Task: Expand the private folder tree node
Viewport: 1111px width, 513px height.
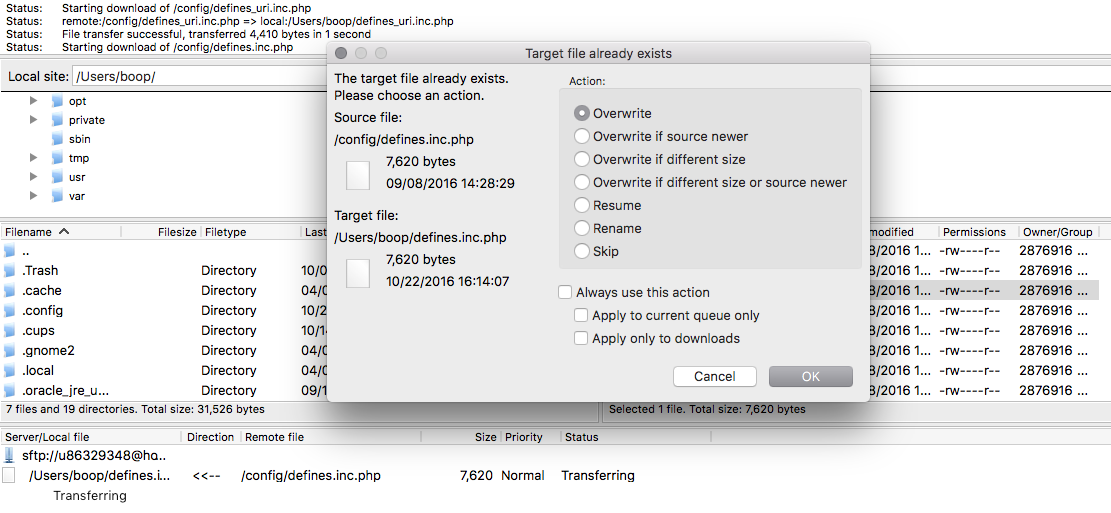Action: 33,120
